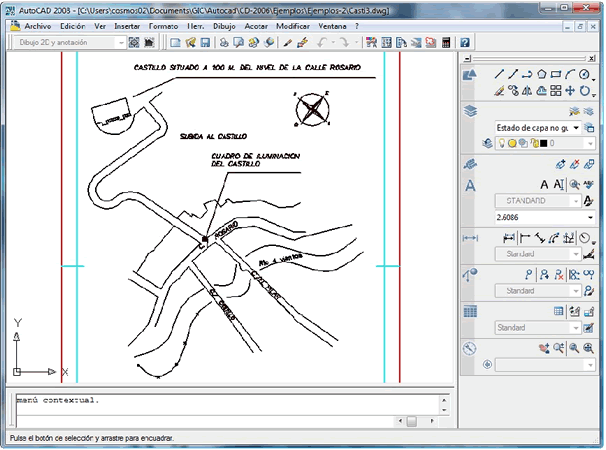Select the Line tool in the dashboard
This screenshot has width=606, height=450.
[500, 74]
